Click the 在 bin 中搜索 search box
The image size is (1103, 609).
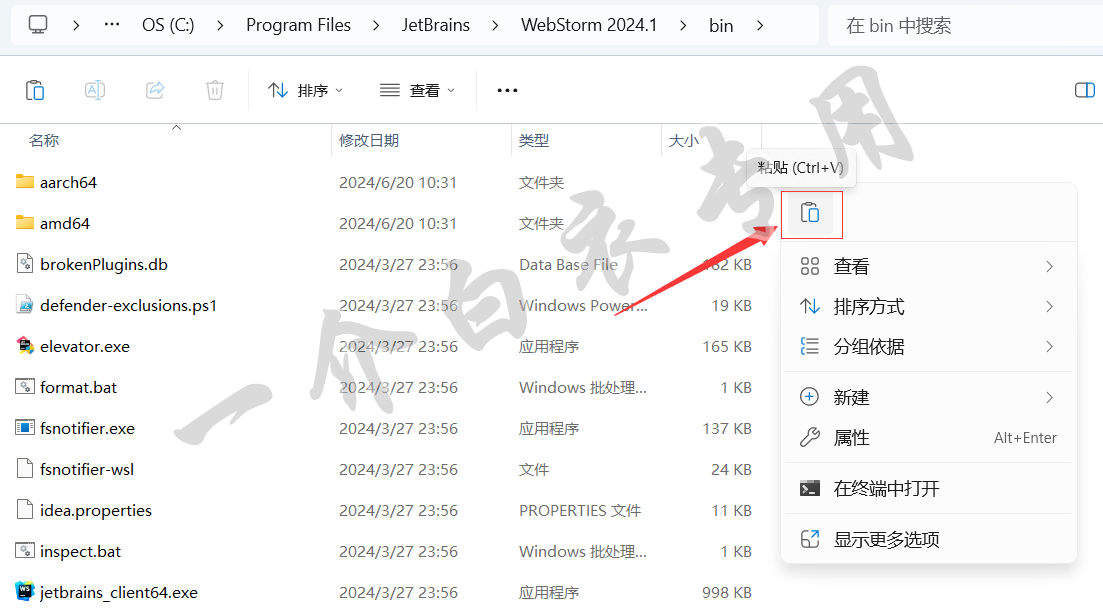point(960,25)
